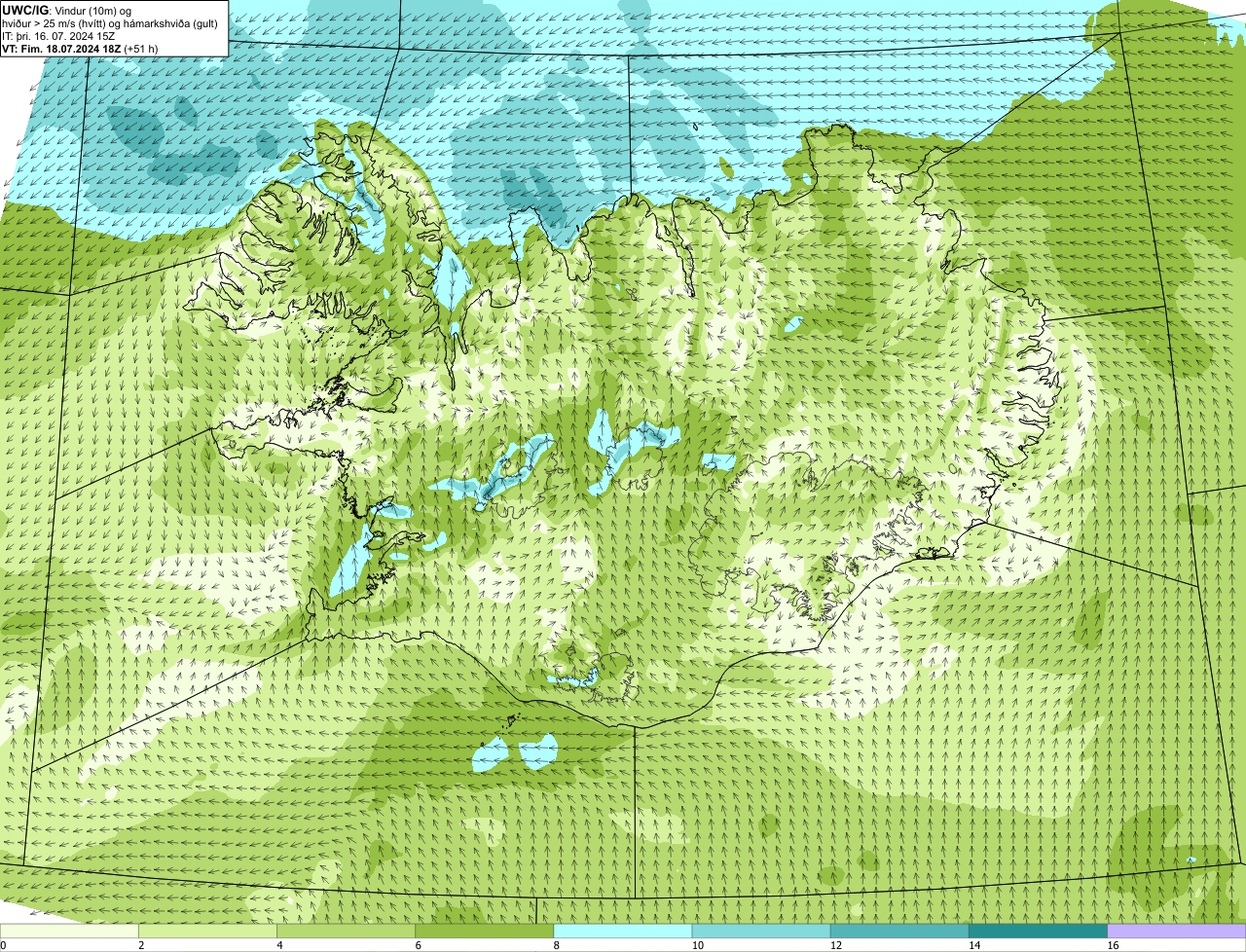Click the 10–12 m/s legend color segment
The image size is (1246, 952).
click(761, 931)
